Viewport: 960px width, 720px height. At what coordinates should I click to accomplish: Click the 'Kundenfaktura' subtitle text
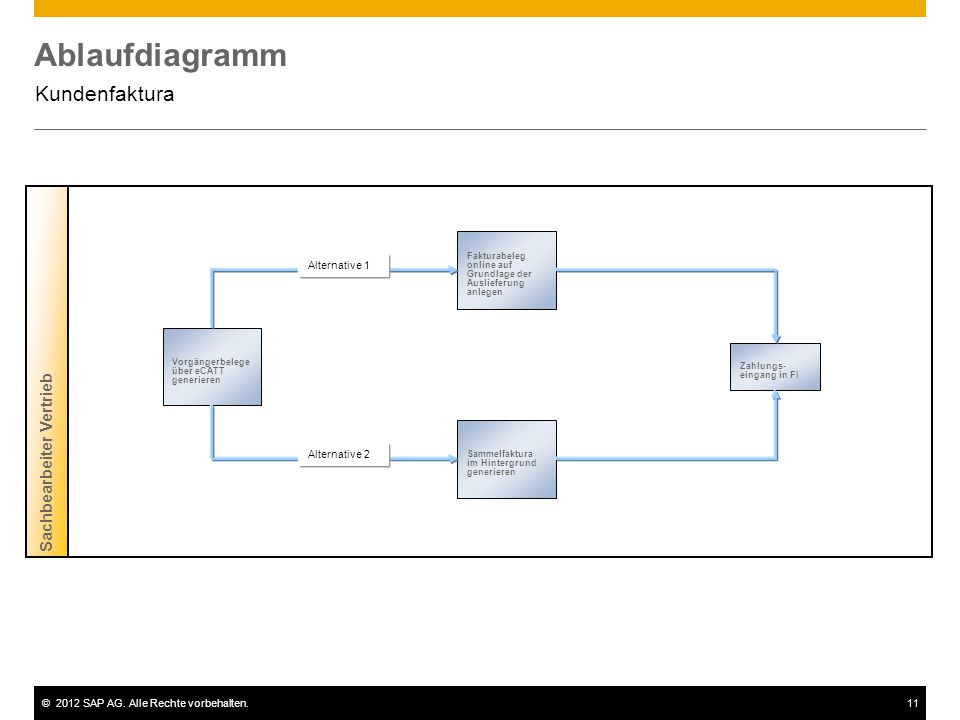(105, 94)
